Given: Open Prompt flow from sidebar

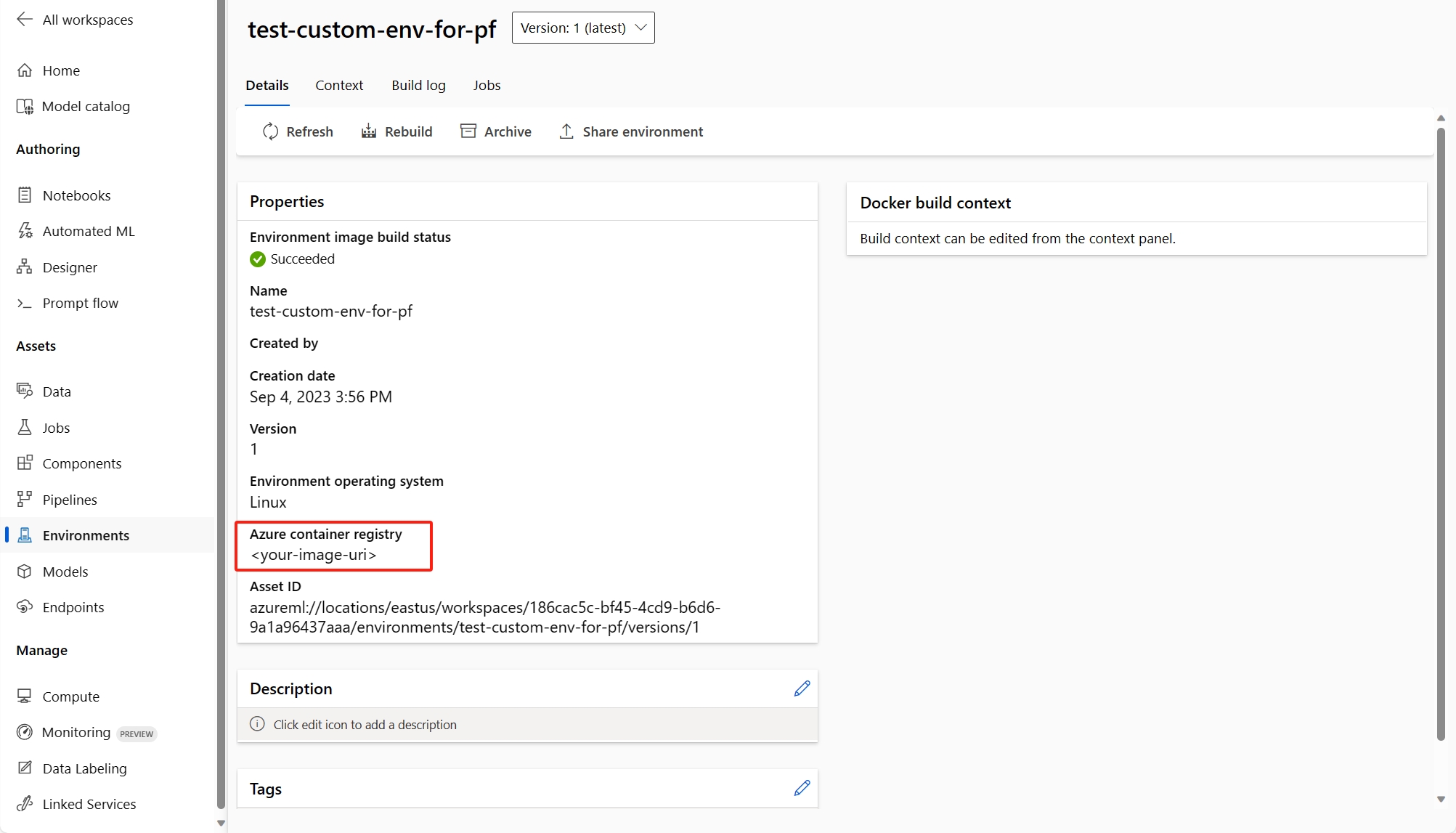Looking at the screenshot, I should tap(80, 303).
